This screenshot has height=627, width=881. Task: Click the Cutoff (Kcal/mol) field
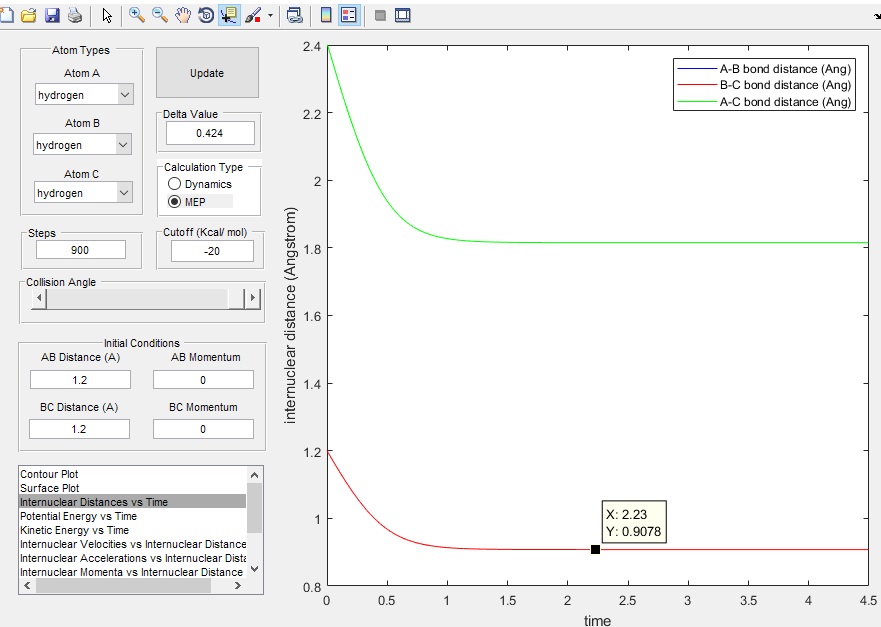tap(212, 251)
